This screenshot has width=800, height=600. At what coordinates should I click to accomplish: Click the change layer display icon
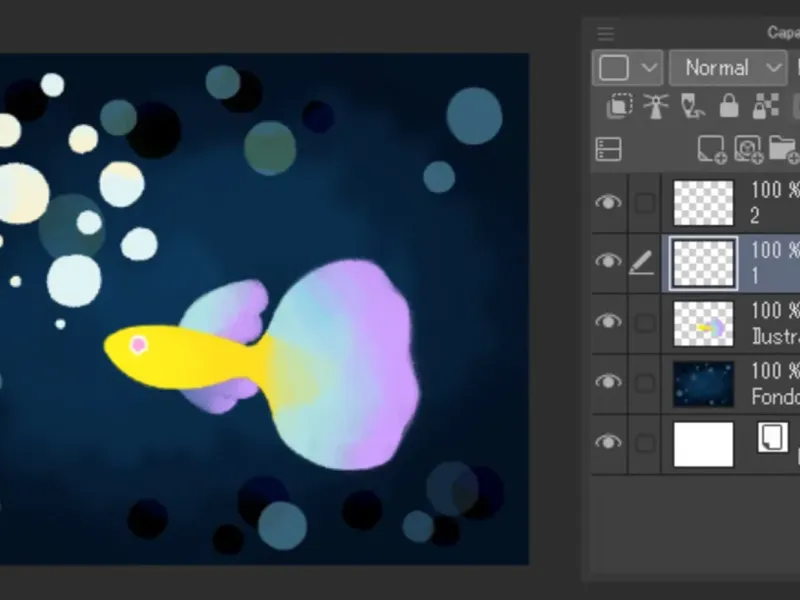pyautogui.click(x=608, y=149)
